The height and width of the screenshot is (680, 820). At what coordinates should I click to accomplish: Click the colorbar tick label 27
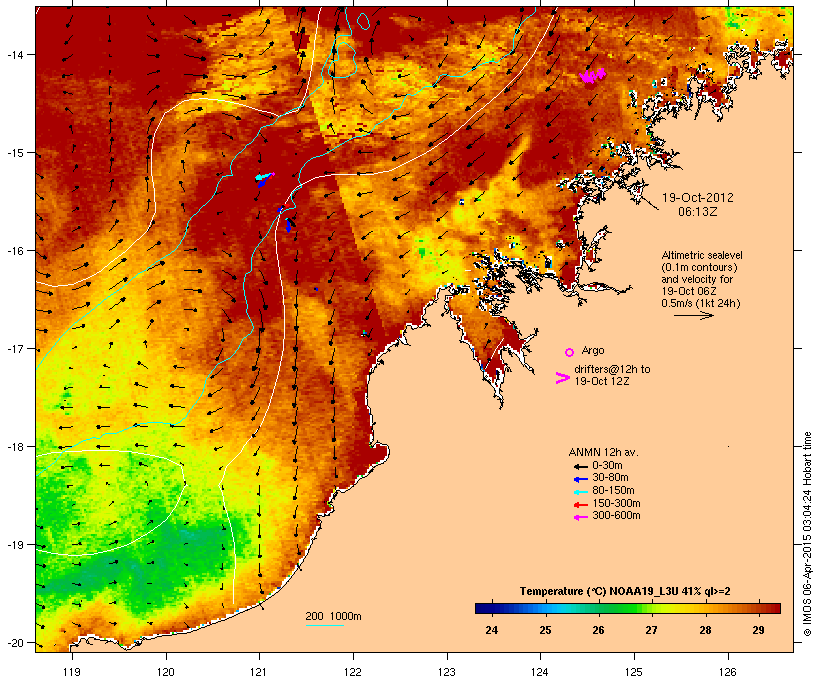[651, 630]
